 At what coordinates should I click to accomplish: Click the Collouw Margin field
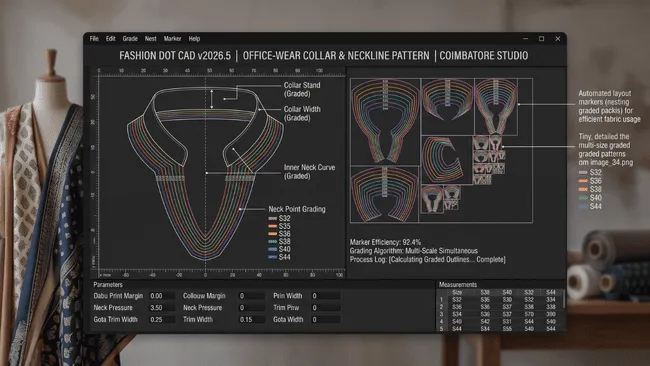tap(251, 296)
